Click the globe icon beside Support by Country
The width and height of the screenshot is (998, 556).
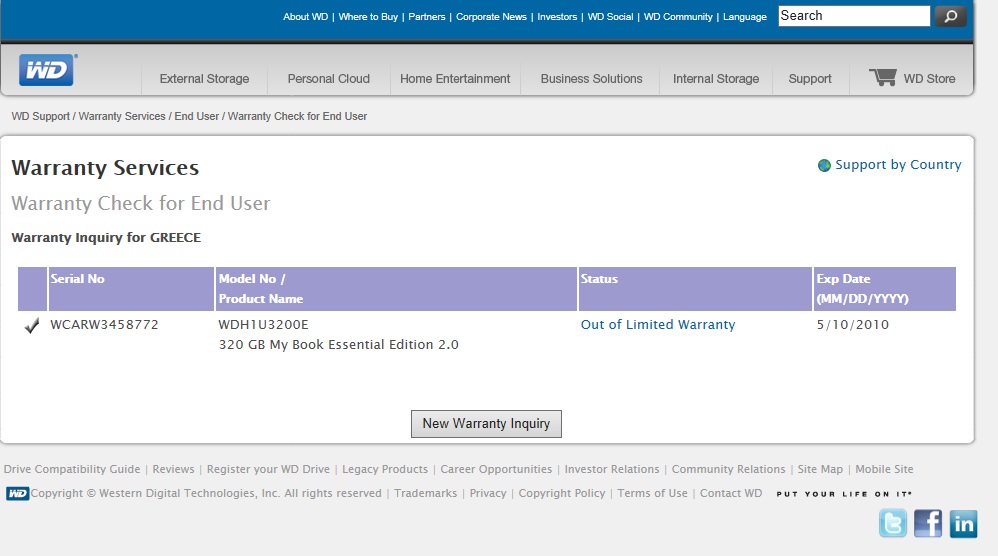click(824, 165)
